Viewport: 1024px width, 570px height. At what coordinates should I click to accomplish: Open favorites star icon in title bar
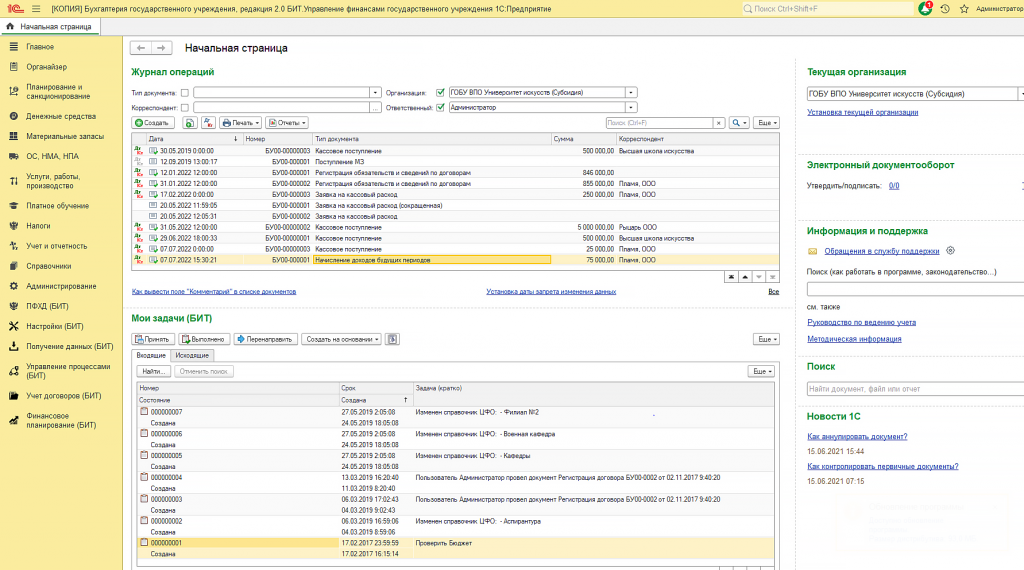tap(964, 8)
